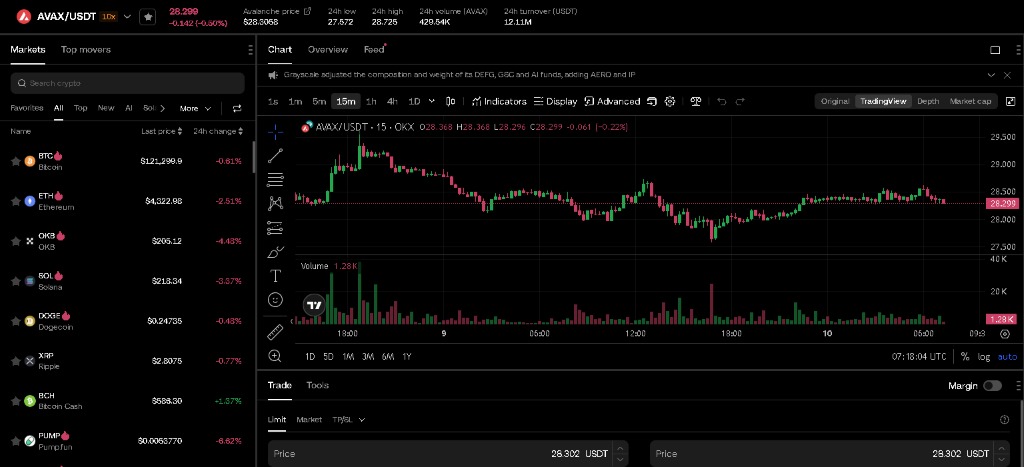Open the Indicators button
The width and height of the screenshot is (1024, 467).
coord(499,101)
